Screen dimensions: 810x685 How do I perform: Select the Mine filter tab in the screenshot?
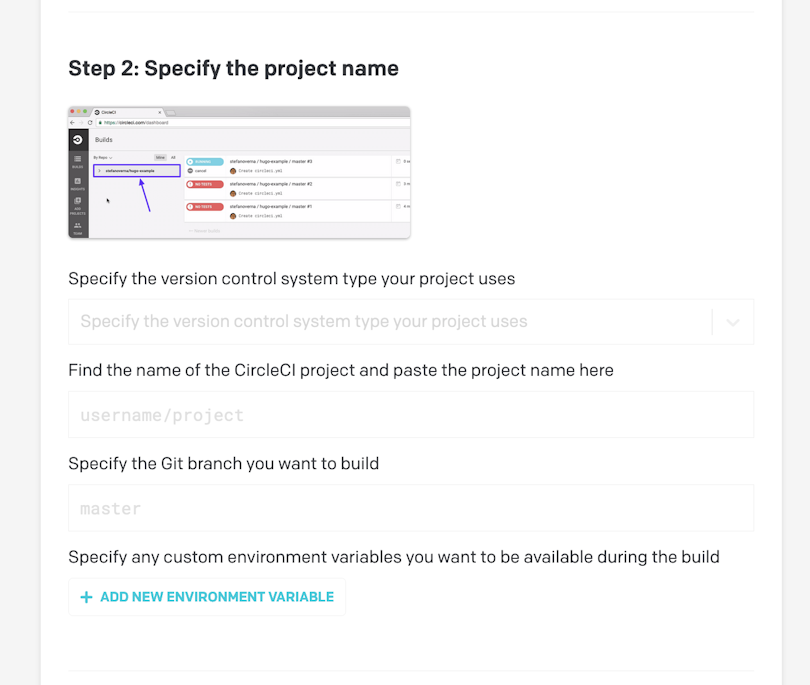[160, 158]
